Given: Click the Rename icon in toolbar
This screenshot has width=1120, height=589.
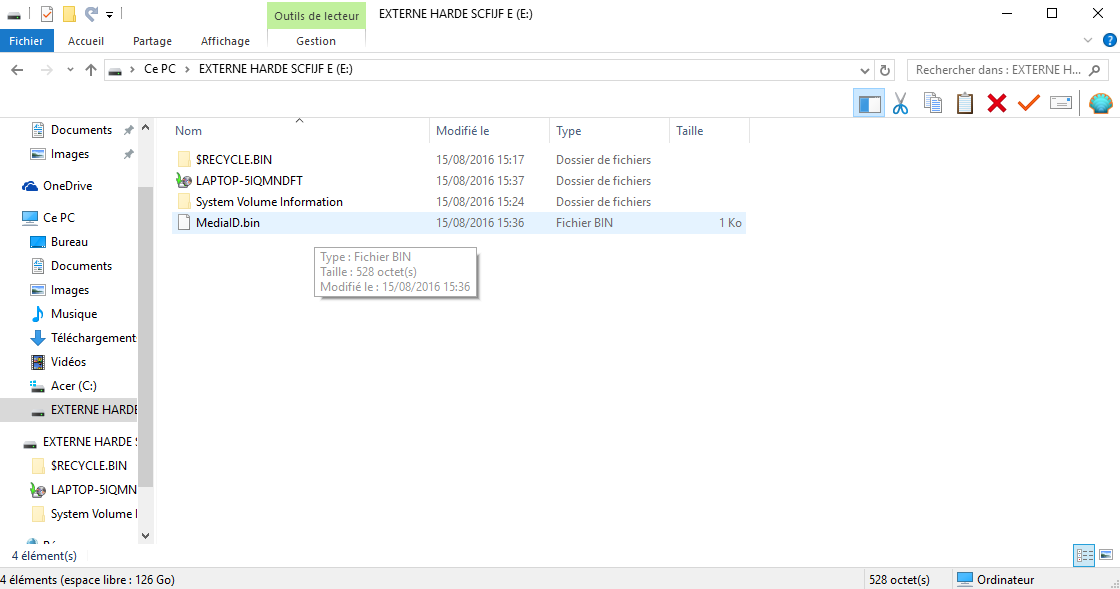Looking at the screenshot, I should [1061, 104].
